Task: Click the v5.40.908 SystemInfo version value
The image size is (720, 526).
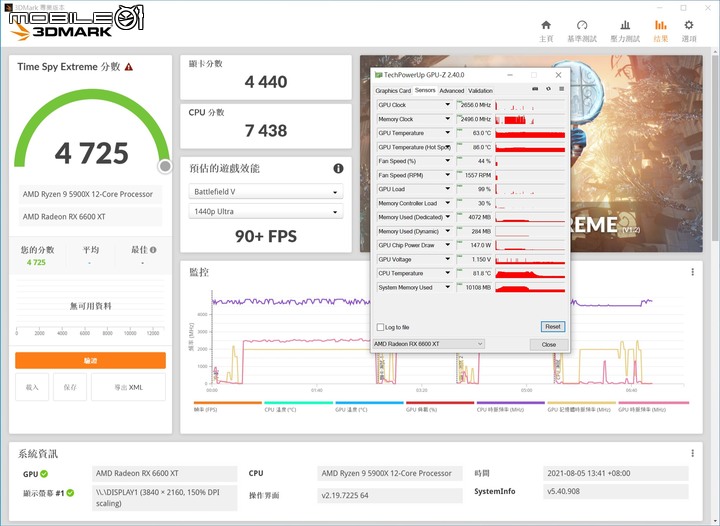Action: pyautogui.click(x=616, y=491)
